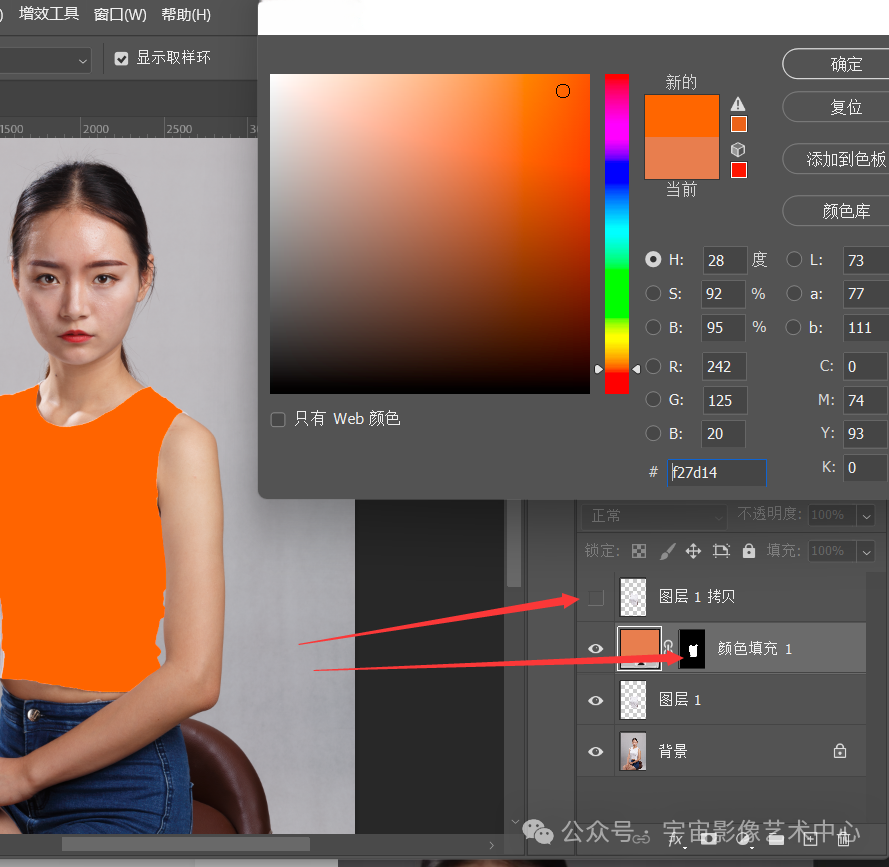Screen dimensions: 889x867
Task: Click the R value input field
Action: click(724, 367)
